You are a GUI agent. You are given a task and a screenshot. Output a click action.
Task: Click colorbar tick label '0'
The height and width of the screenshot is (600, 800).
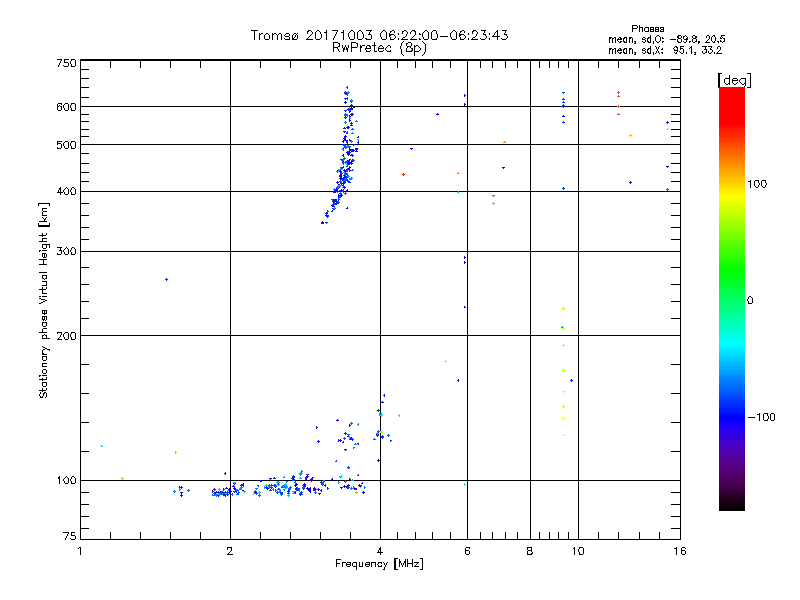750,300
